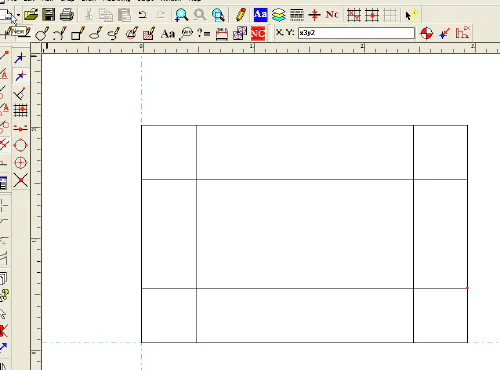Save drawing using the floppy disk icon
Image resolution: width=500 pixels, height=370 pixels.
(49, 15)
